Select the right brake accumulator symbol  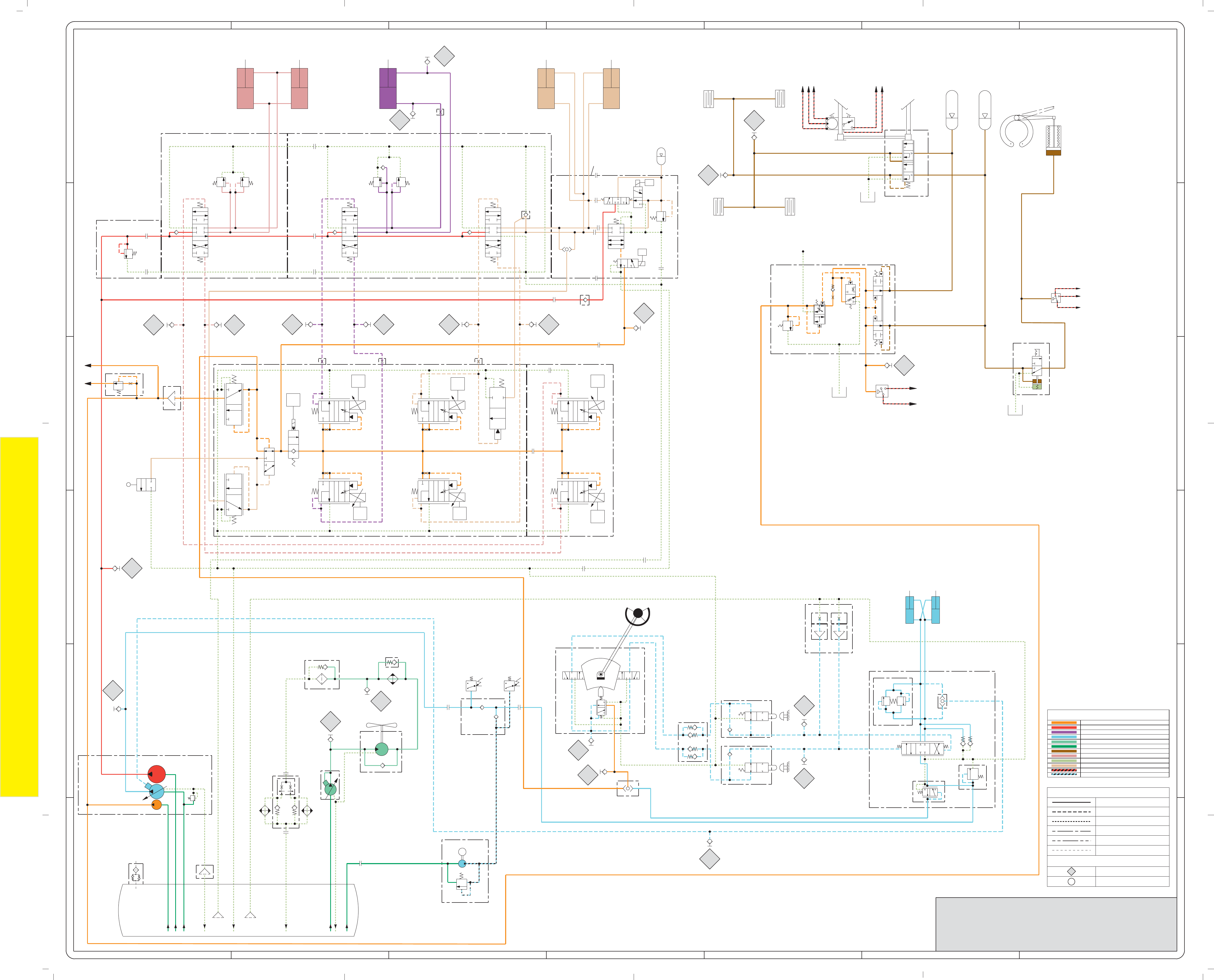(x=985, y=110)
